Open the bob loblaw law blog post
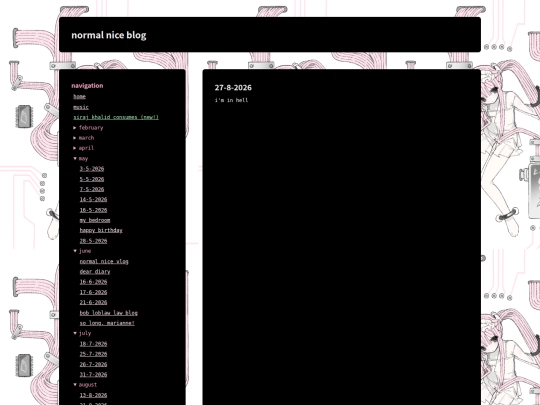This screenshot has height=405, width=540. tap(109, 313)
